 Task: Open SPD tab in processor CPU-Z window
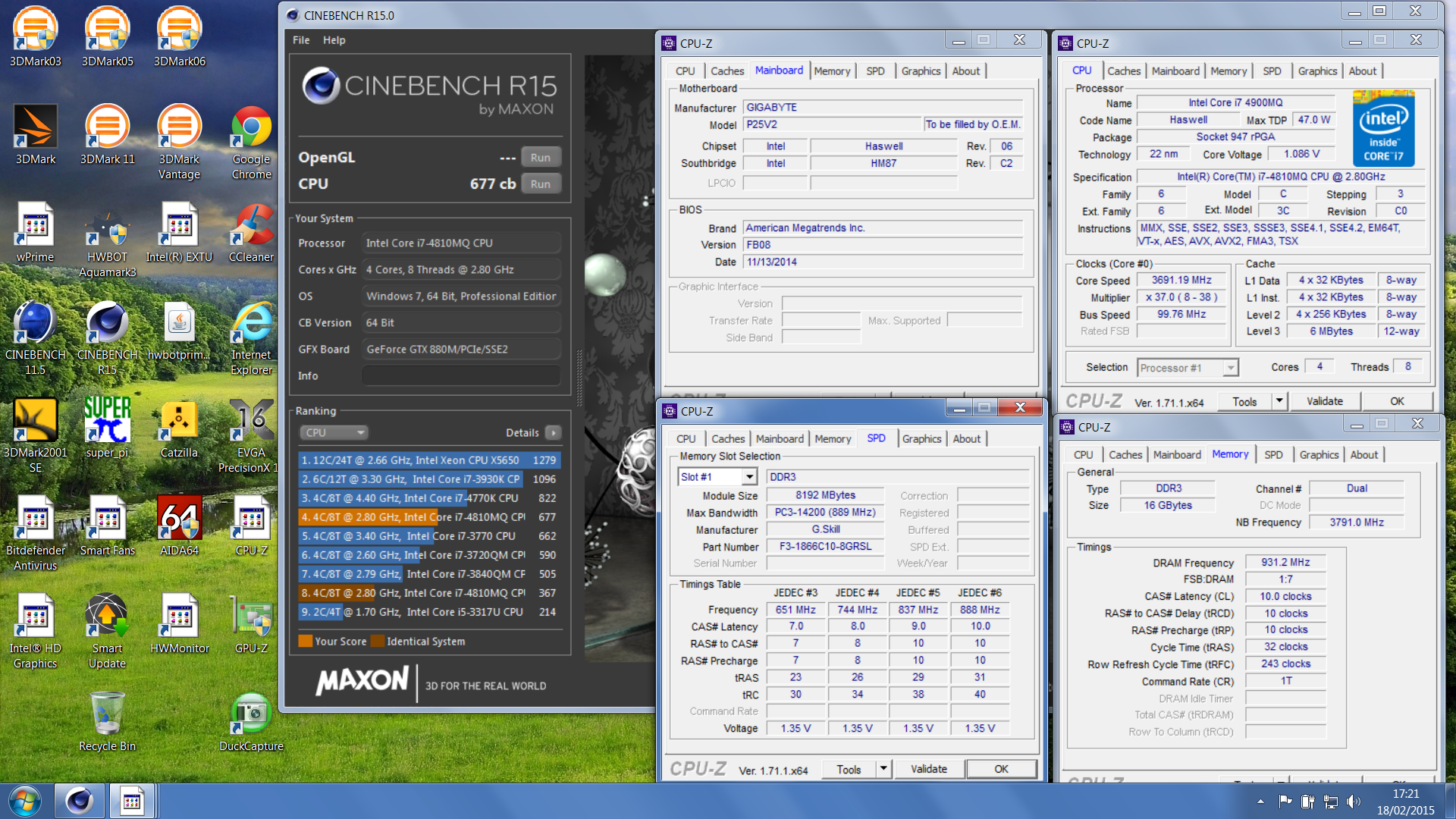1272,71
